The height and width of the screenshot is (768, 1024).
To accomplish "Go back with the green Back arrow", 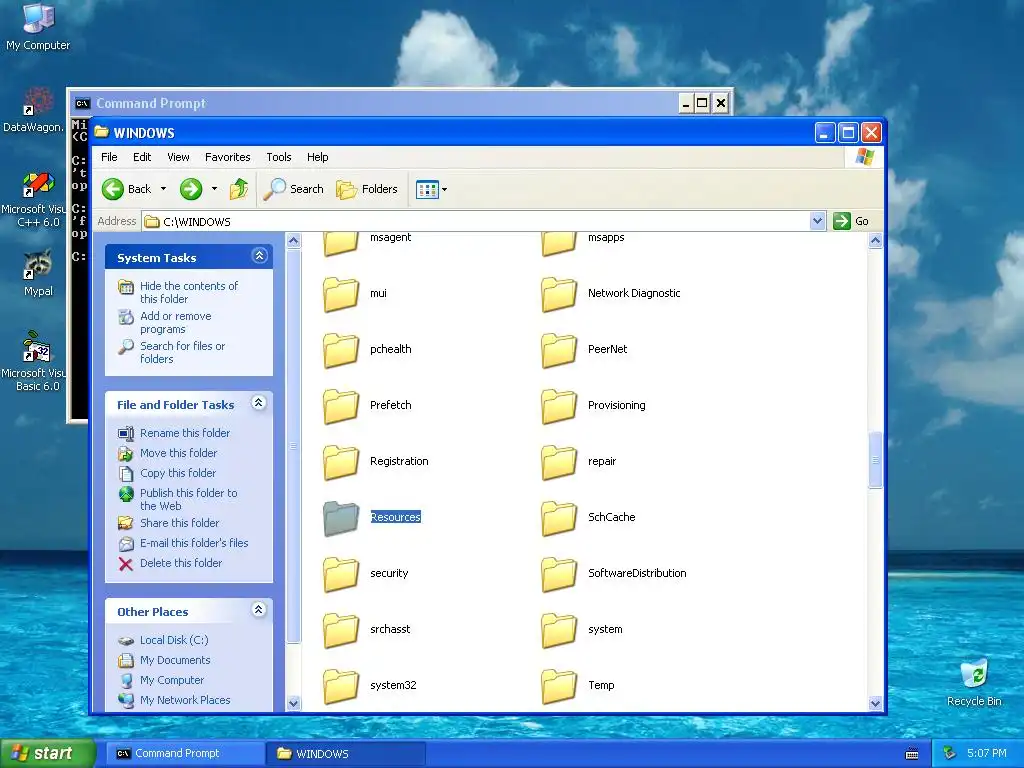I will click(127, 189).
